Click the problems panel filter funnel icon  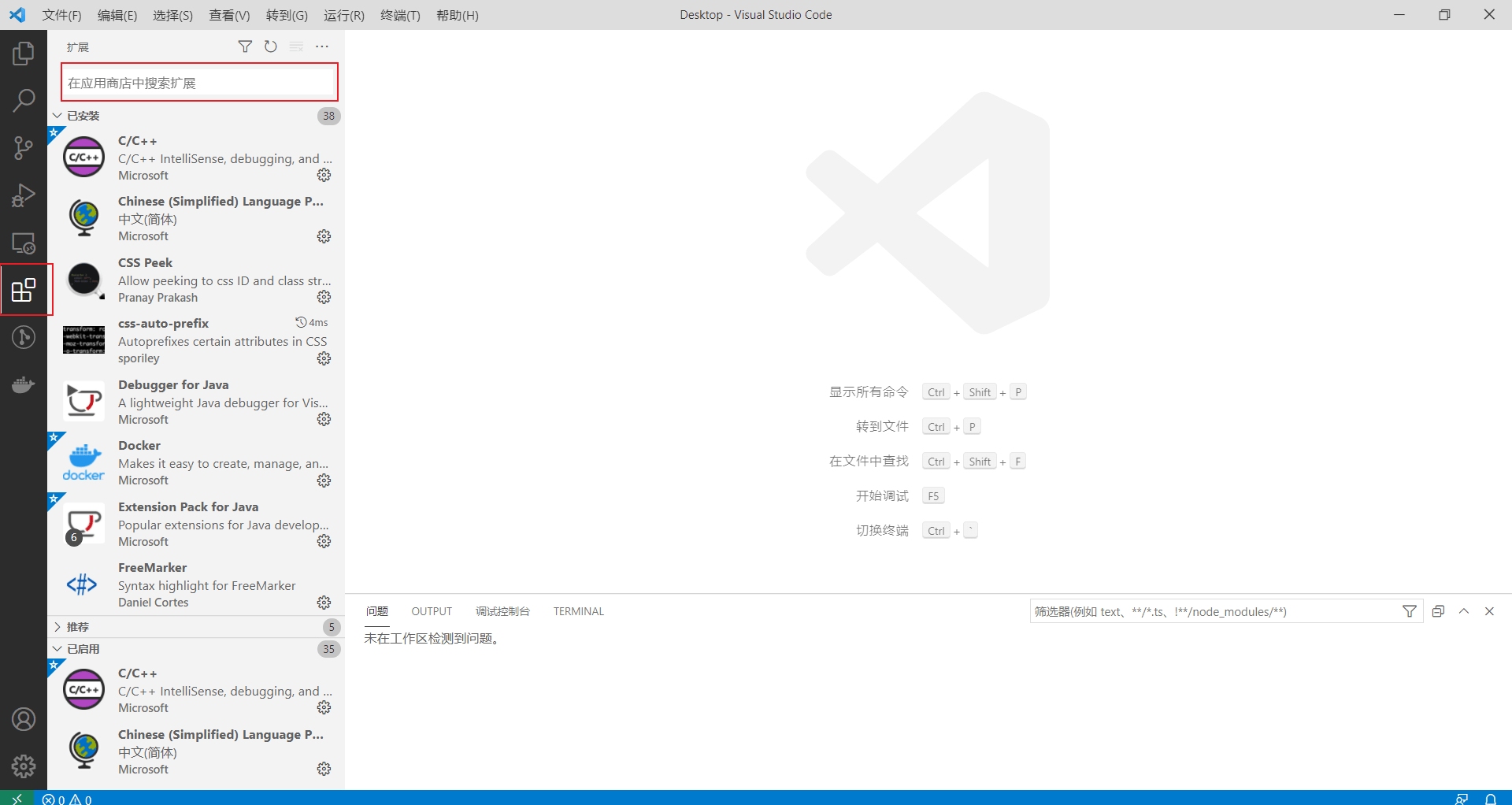1410,611
